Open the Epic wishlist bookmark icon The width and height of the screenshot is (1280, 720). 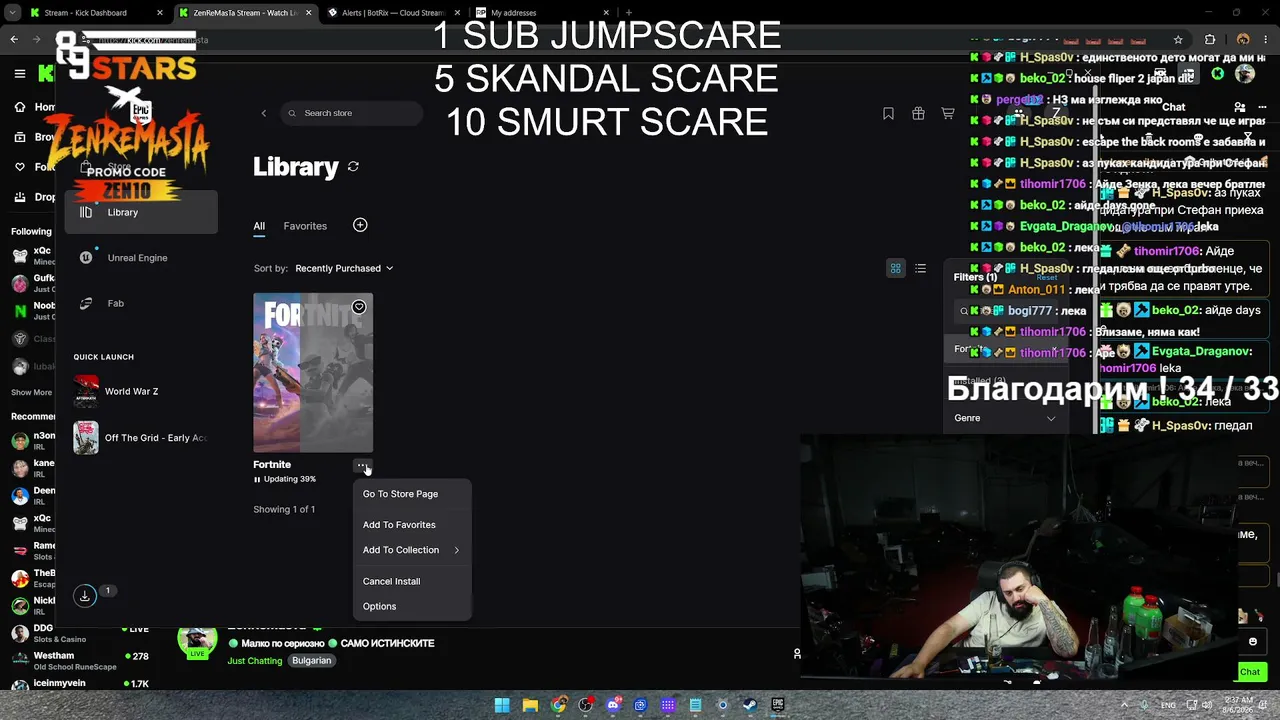[888, 113]
